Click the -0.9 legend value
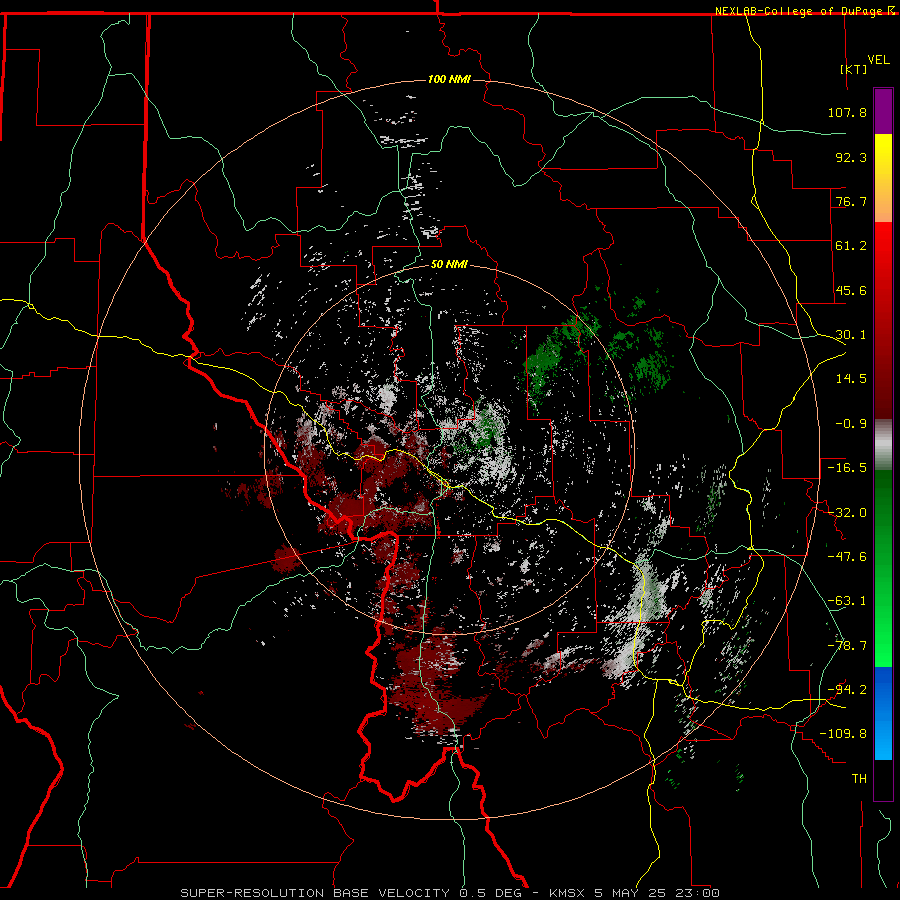 851,424
